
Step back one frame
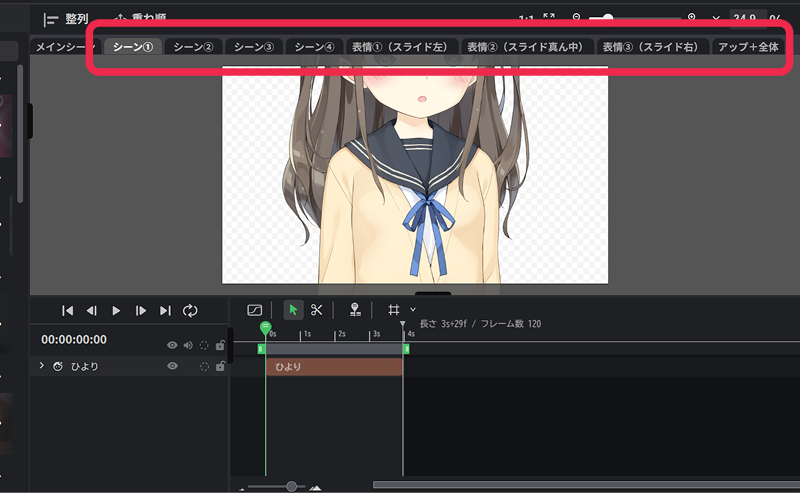pos(91,311)
